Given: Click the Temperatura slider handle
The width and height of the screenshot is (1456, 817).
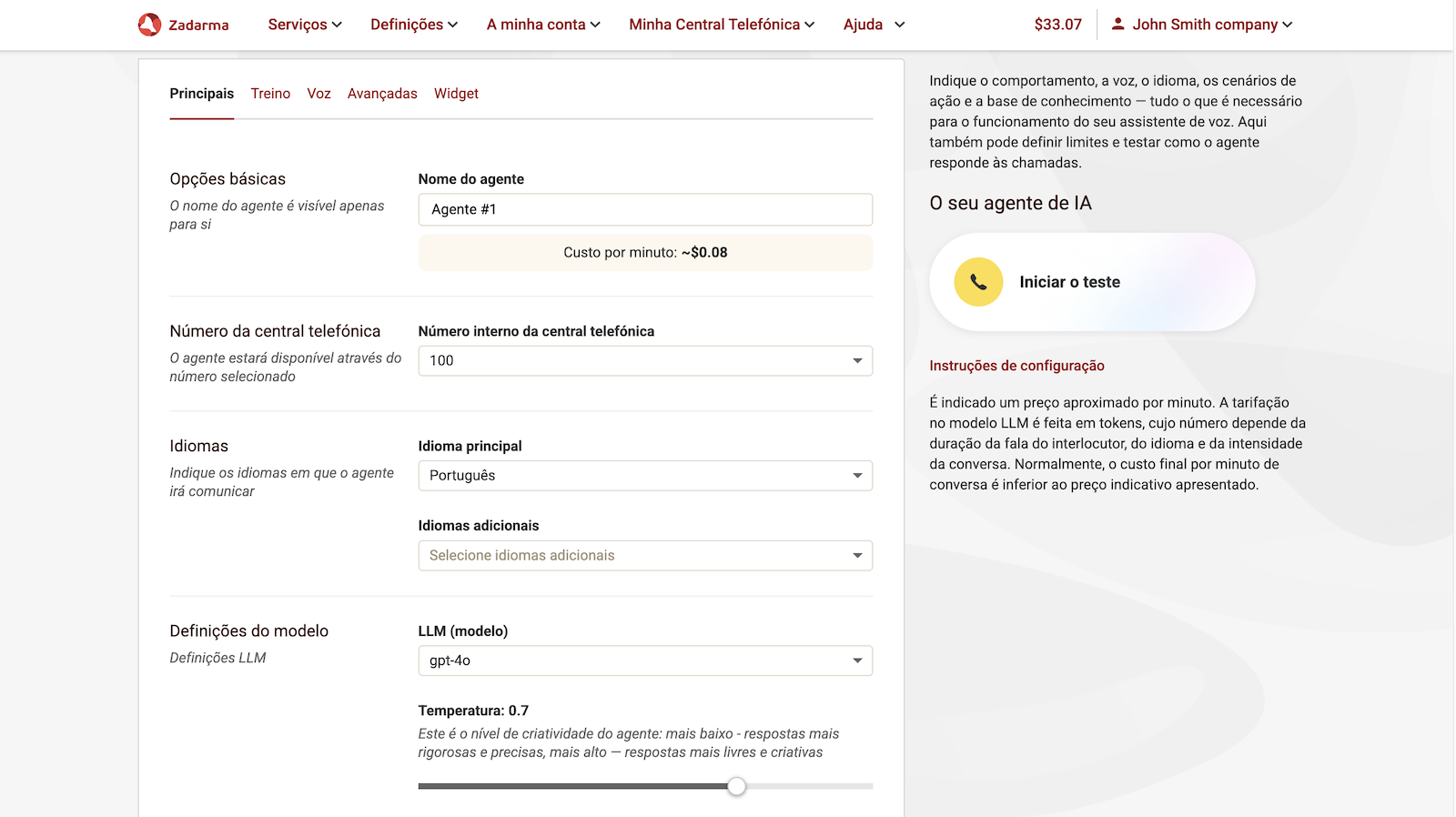Looking at the screenshot, I should pos(736,786).
